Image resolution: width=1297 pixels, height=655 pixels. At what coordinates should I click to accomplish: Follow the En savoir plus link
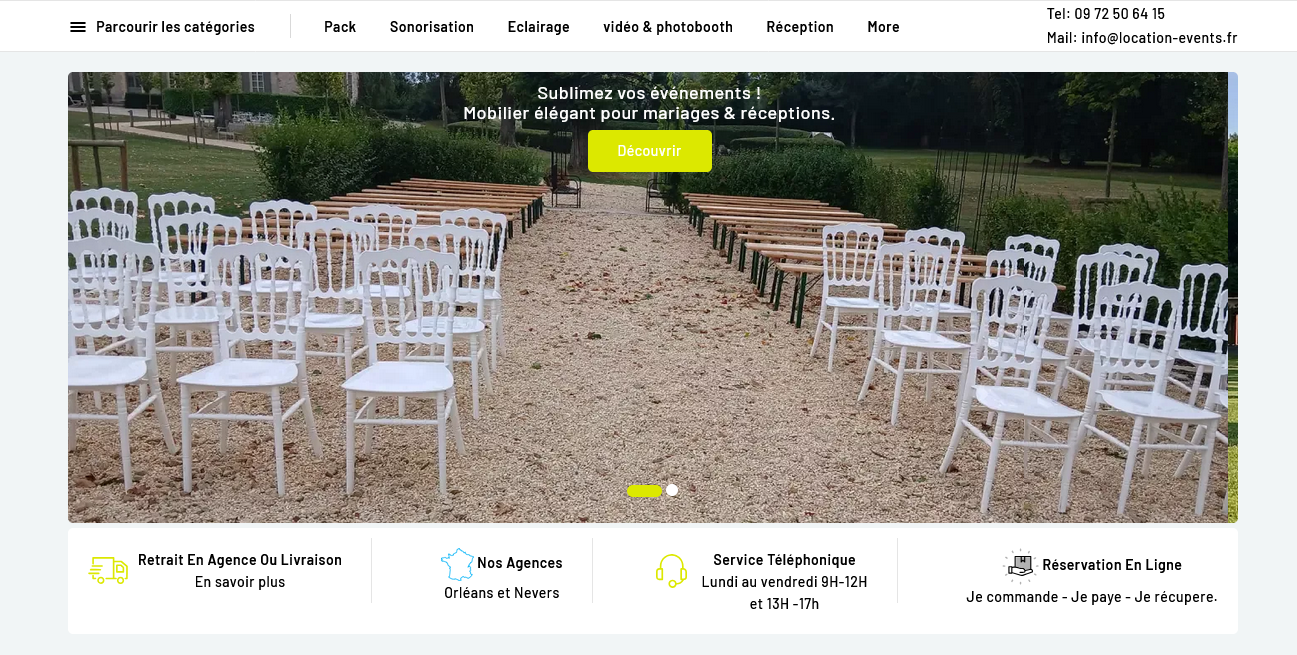click(240, 582)
